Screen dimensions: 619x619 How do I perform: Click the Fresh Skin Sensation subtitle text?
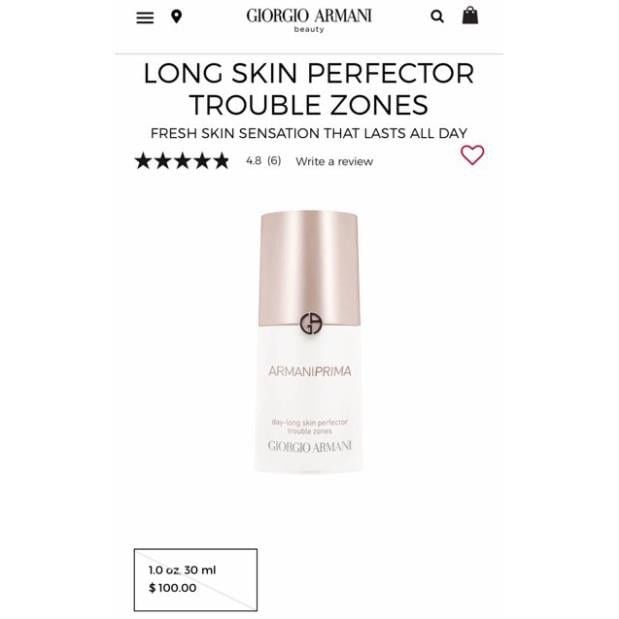coord(309,133)
